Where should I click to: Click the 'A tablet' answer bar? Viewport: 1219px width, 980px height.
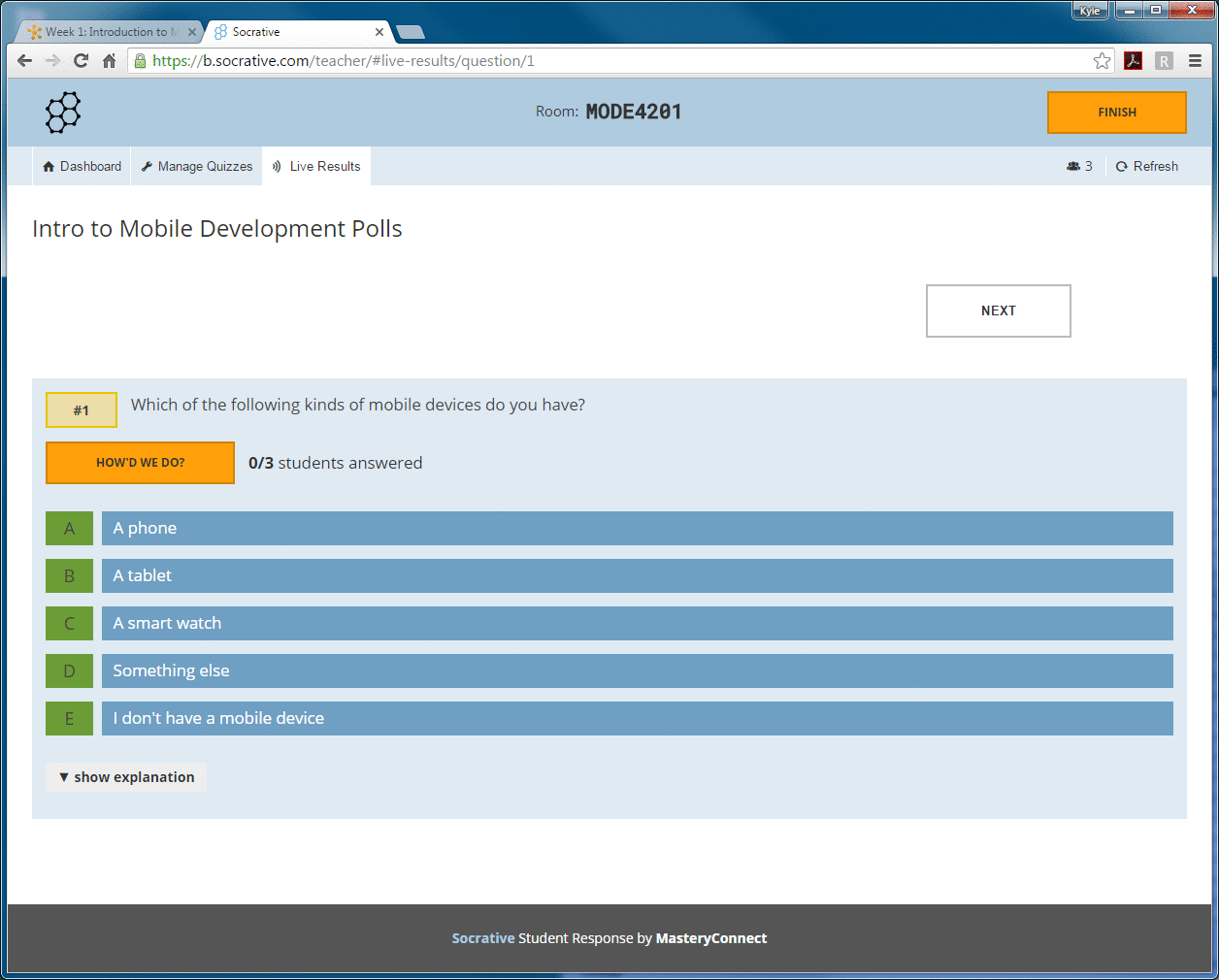pyautogui.click(x=638, y=576)
